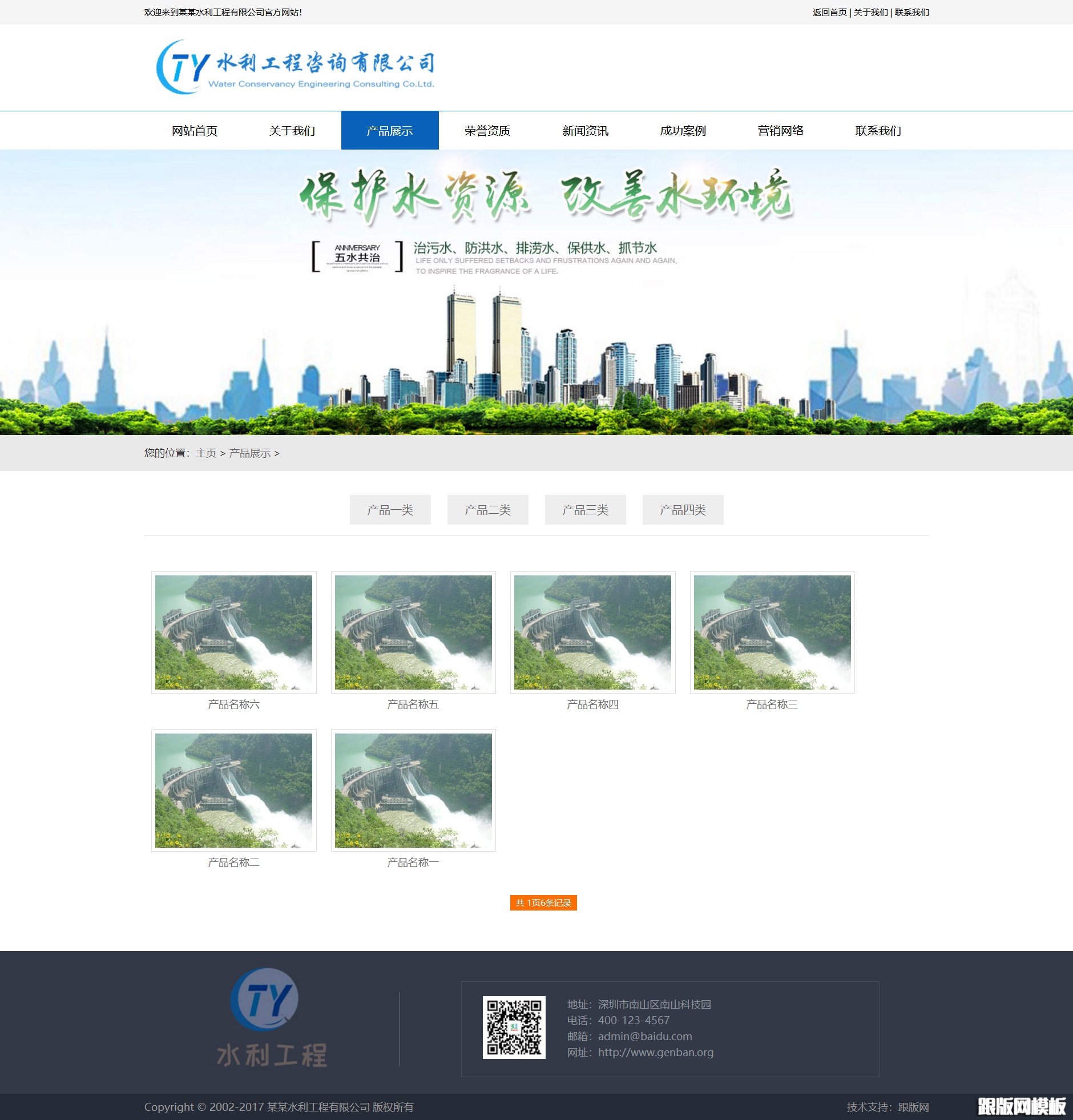The height and width of the screenshot is (1120, 1073).
Task: Navigate to 新闻资讯 page
Action: pyautogui.click(x=585, y=131)
